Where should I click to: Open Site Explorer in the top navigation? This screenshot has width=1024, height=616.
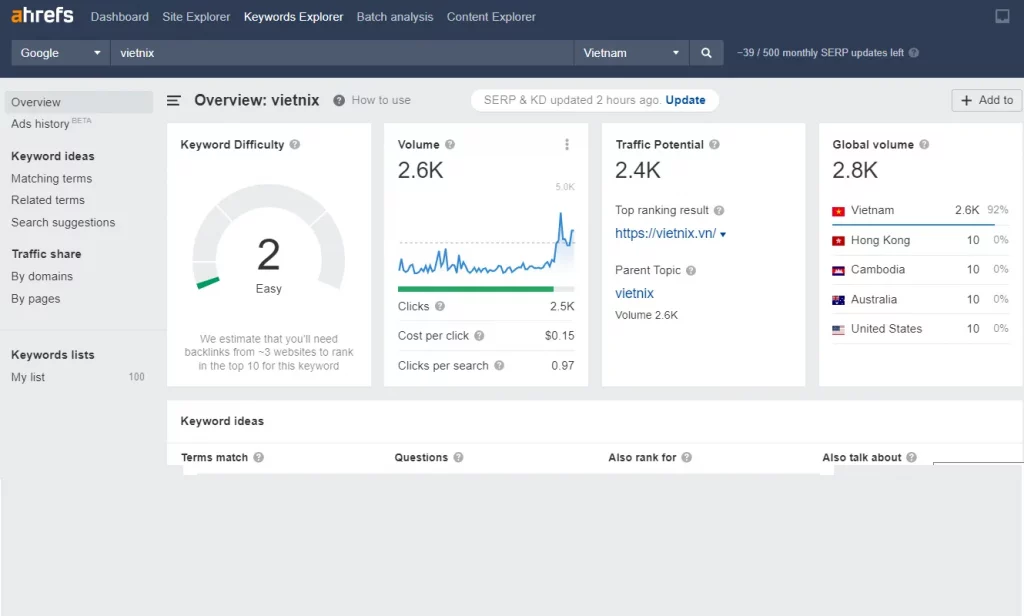pos(196,17)
